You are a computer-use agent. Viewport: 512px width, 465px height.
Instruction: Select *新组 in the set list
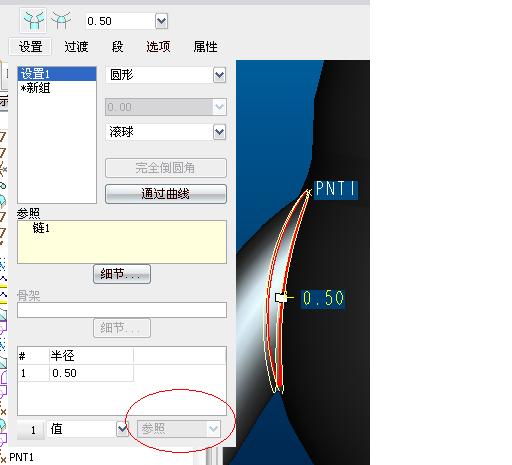coord(57,88)
